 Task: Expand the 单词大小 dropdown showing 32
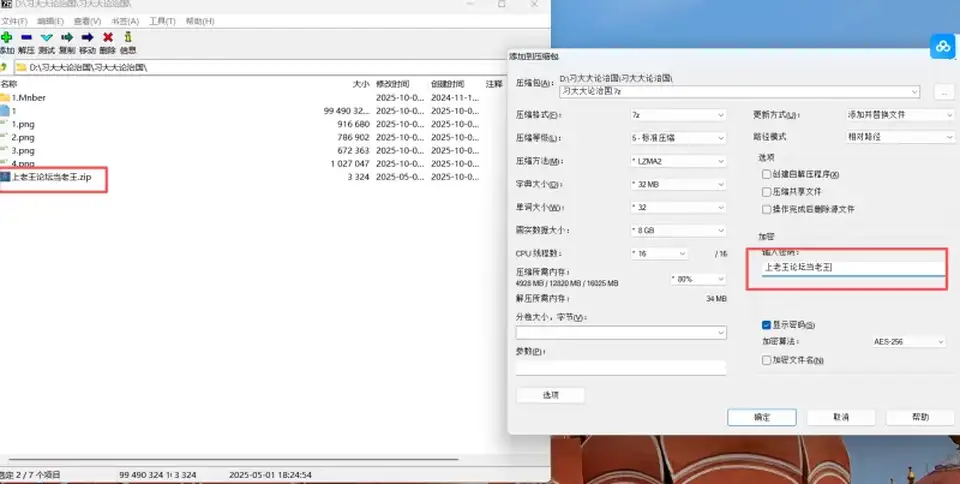[678, 207]
